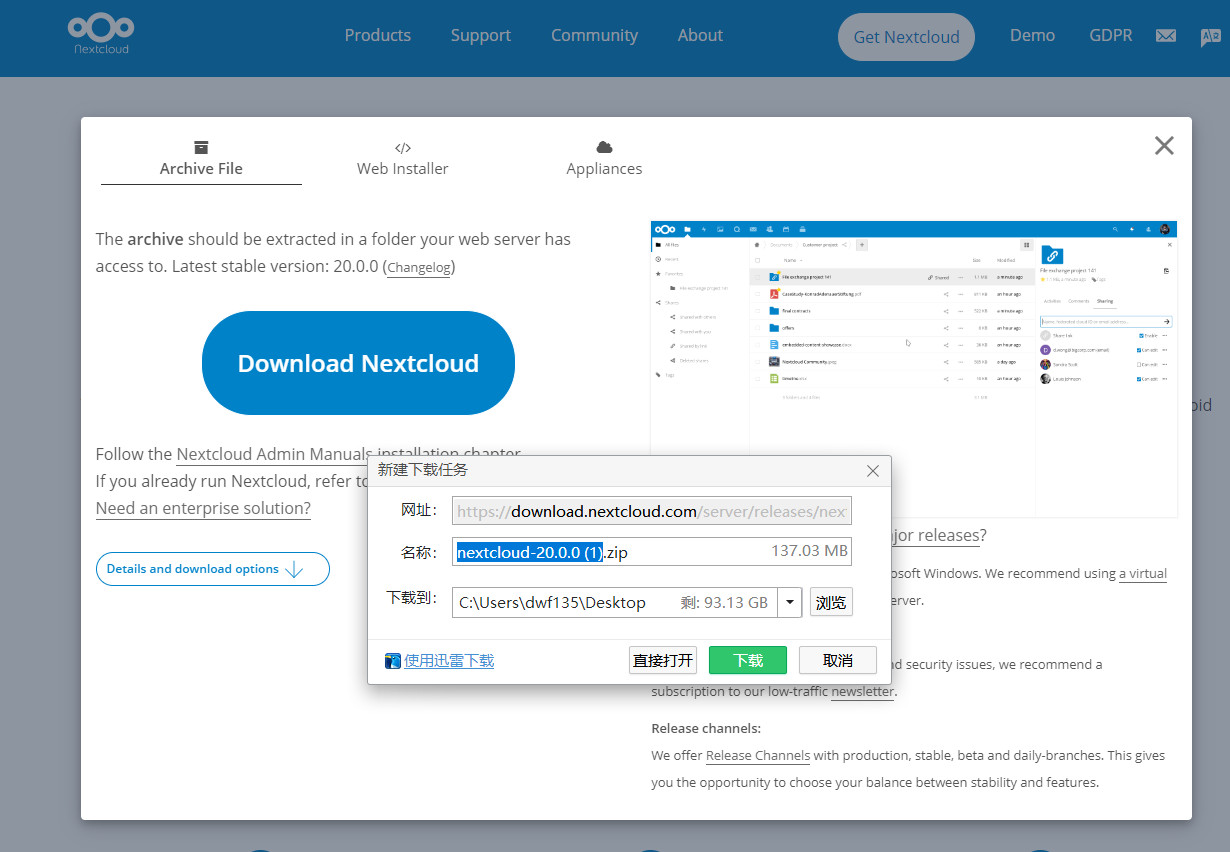The height and width of the screenshot is (852, 1230).
Task: Open the Community menu
Action: point(594,35)
